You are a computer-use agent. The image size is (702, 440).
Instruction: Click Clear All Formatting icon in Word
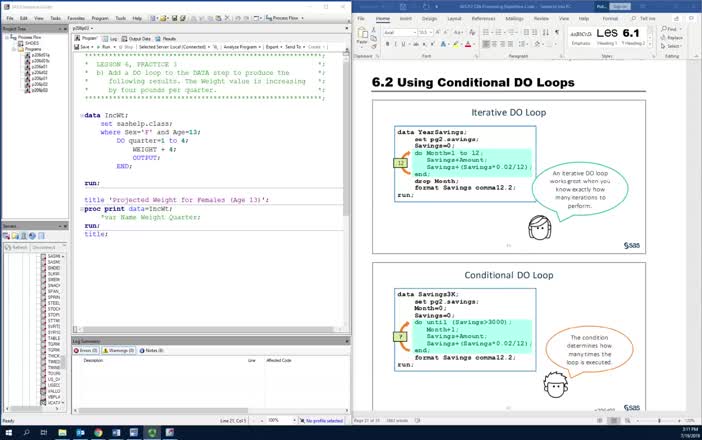[472, 32]
